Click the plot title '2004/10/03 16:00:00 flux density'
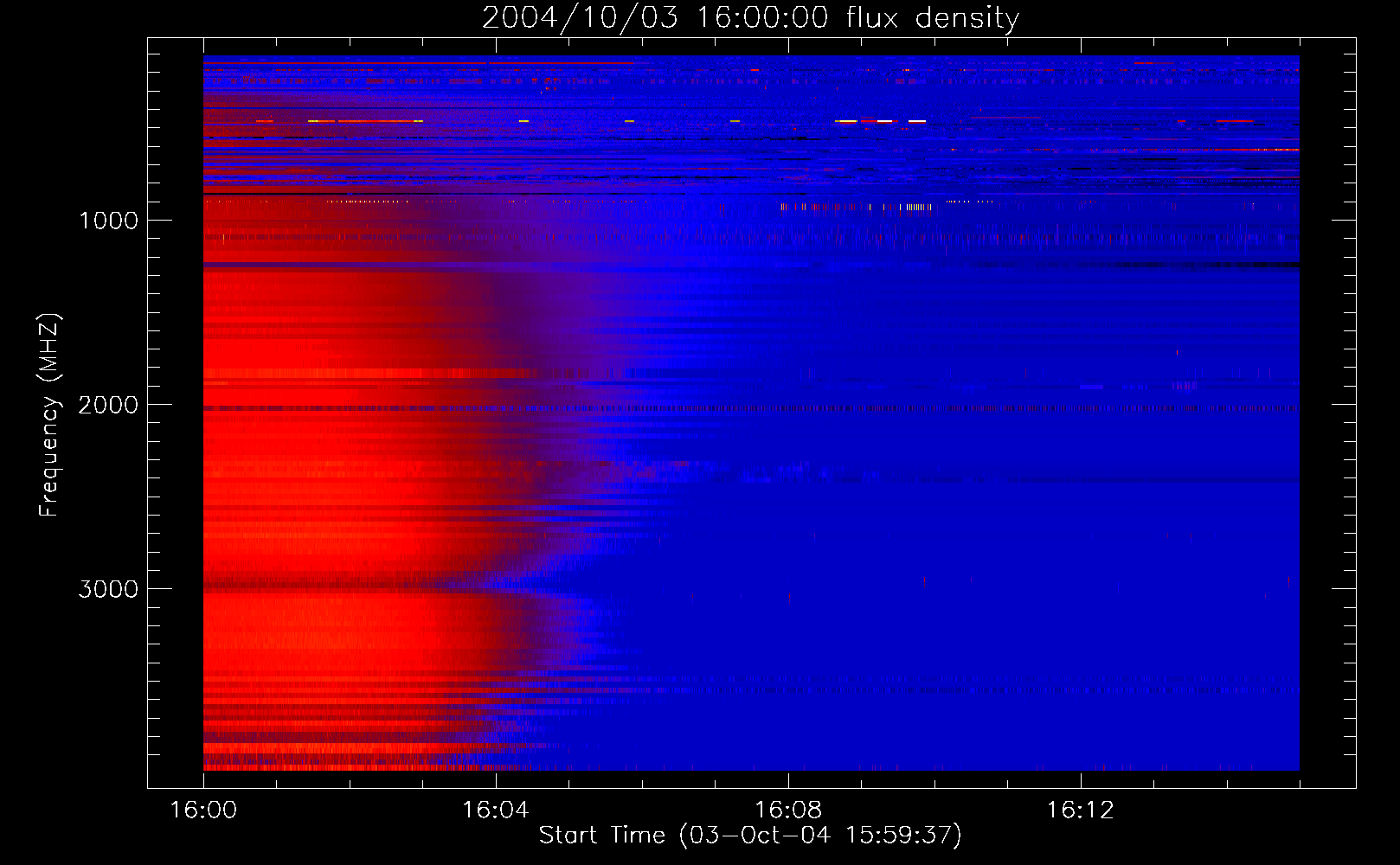Viewport: 1400px width, 865px height. (x=750, y=18)
